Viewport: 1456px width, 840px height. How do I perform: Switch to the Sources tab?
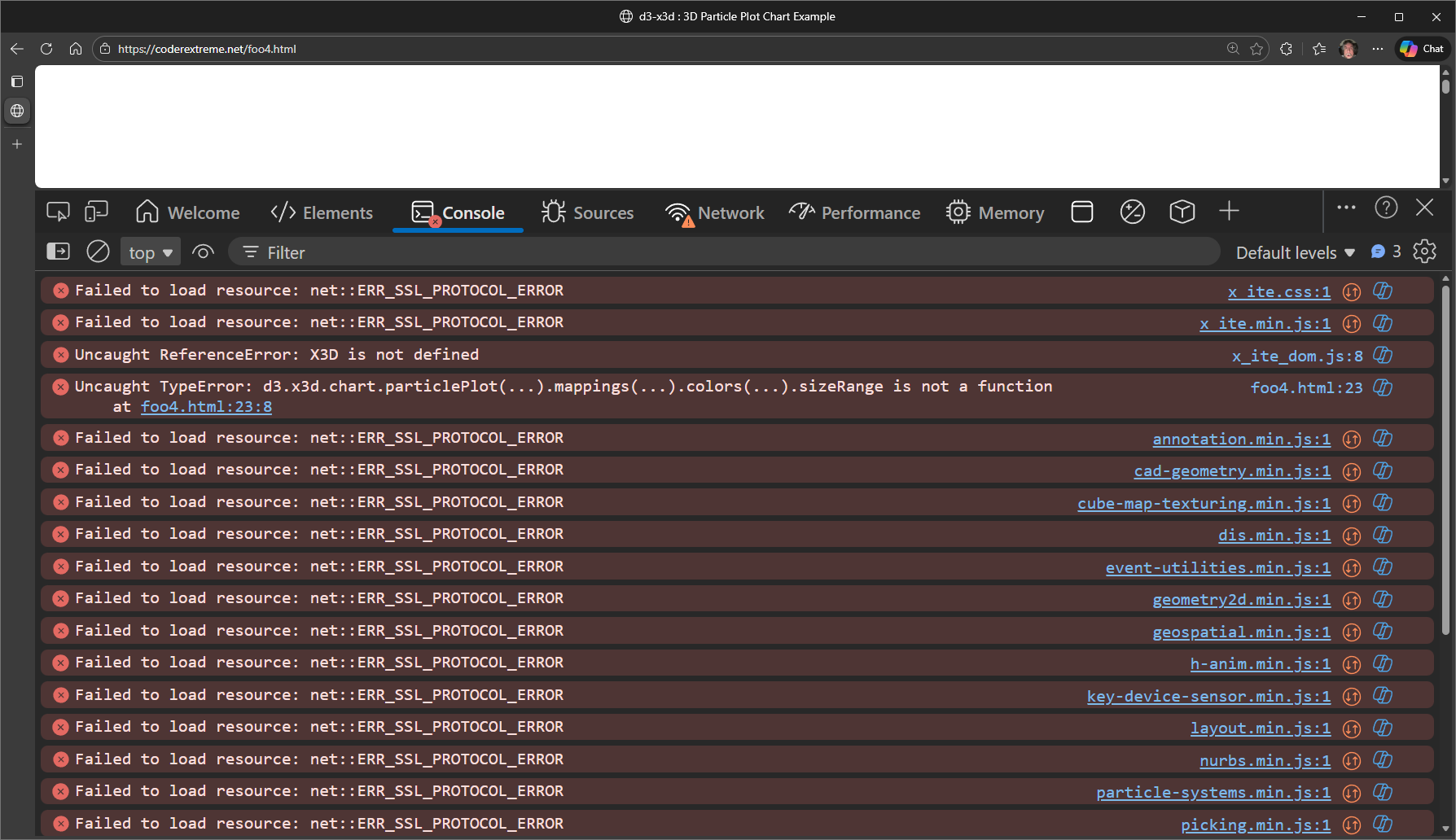pyautogui.click(x=588, y=212)
